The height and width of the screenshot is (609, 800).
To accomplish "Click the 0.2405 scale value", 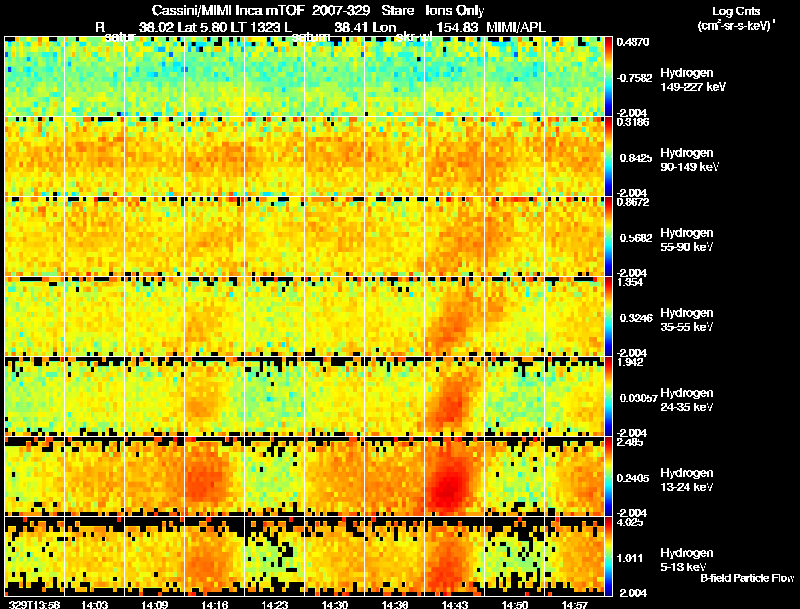I will [x=636, y=478].
